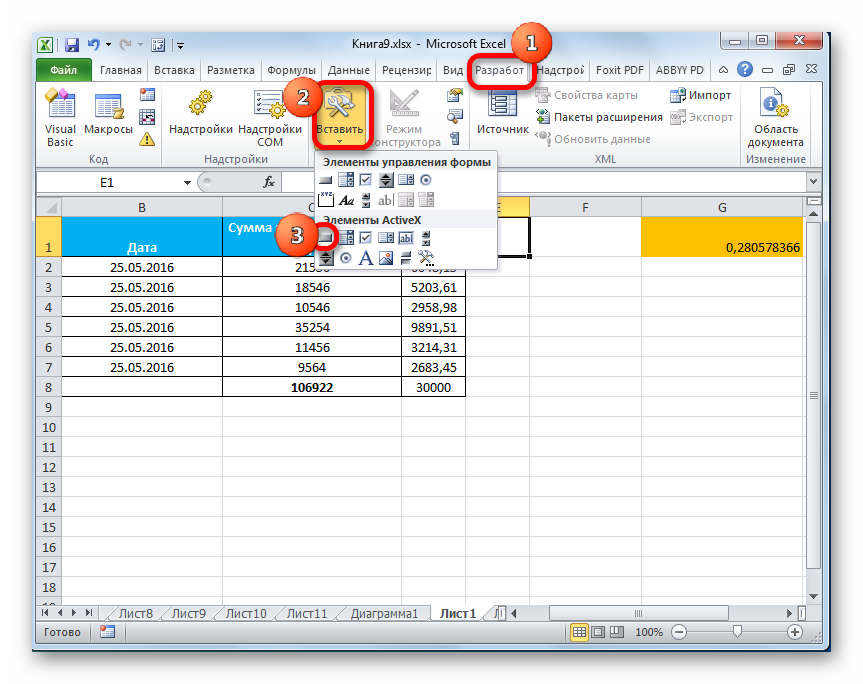
Task: Insert a form control option button
Action: (426, 180)
